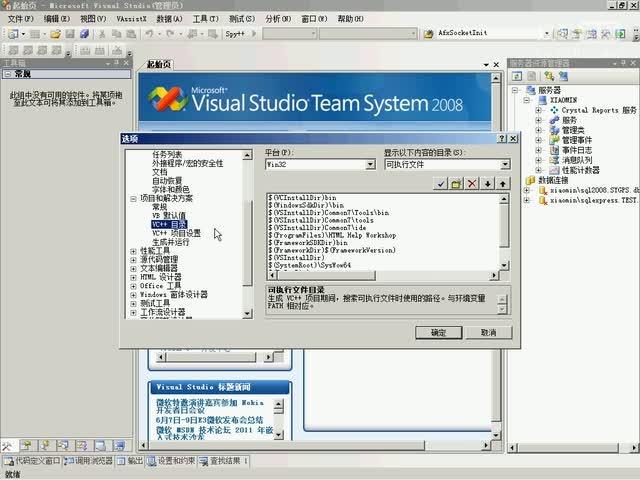
Task: Click the Find in Files icon beside AfxSocketInit
Action: tap(428, 34)
